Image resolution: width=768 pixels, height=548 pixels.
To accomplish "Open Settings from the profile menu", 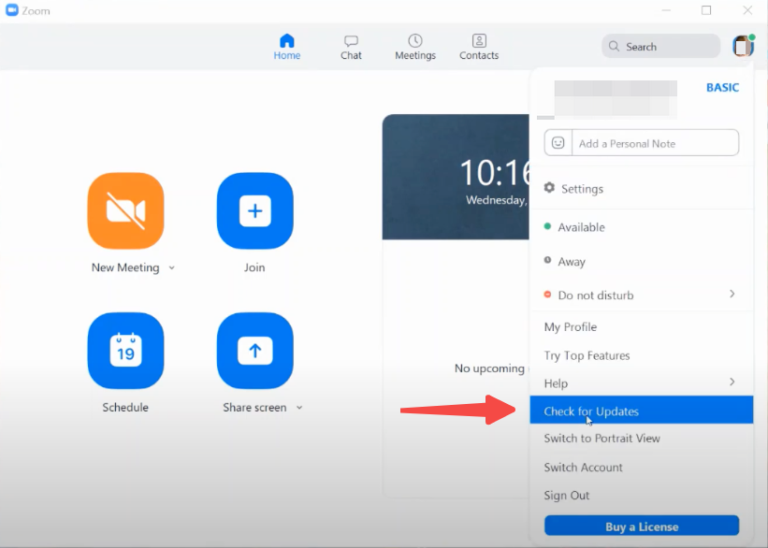I will tap(642, 189).
